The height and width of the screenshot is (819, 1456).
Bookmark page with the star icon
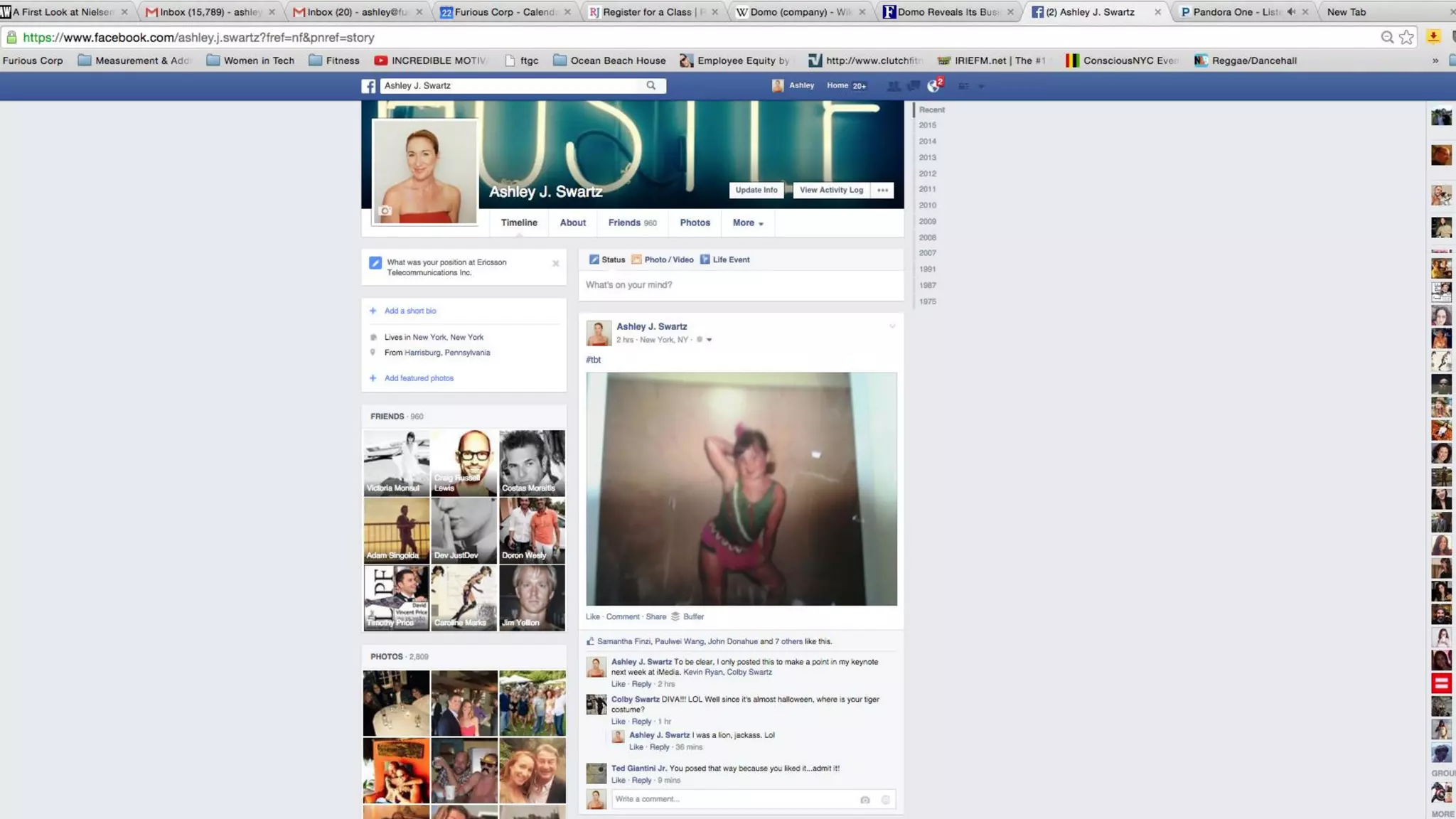pyautogui.click(x=1406, y=38)
